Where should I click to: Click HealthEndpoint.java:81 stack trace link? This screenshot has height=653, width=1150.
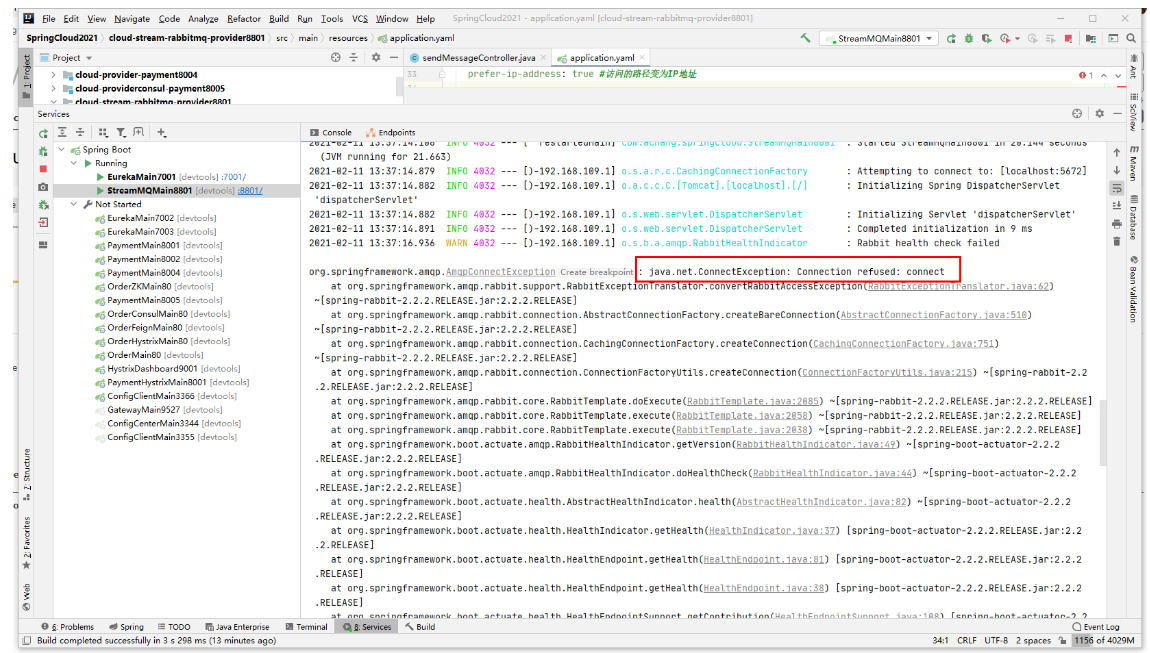point(763,560)
